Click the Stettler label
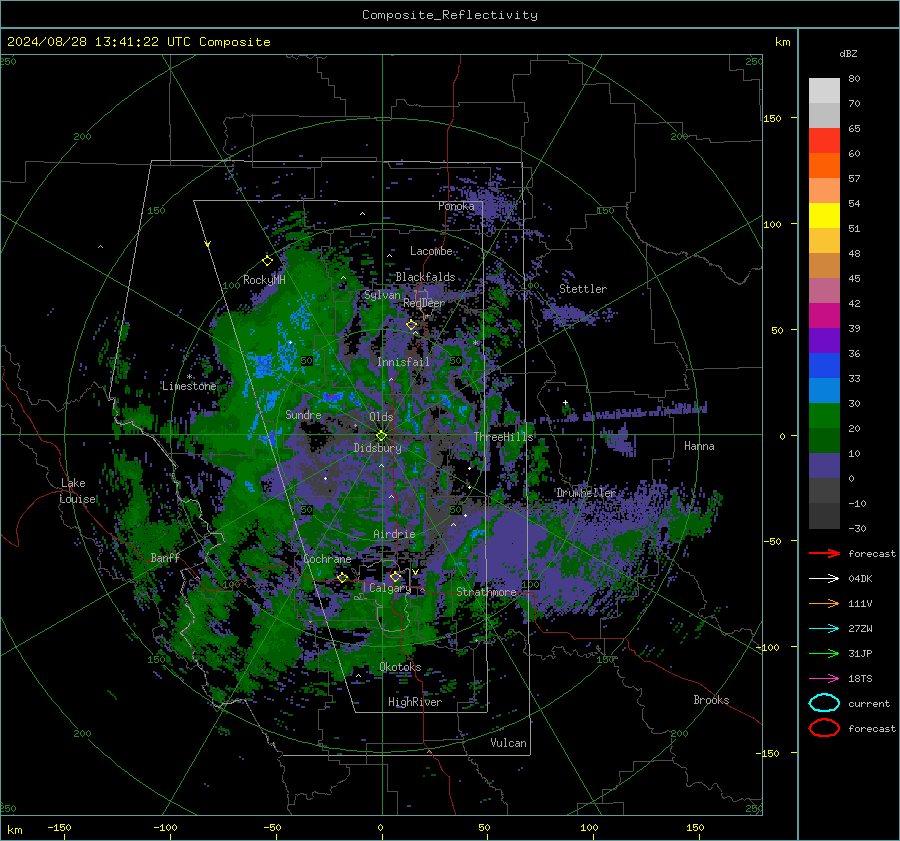 tap(583, 289)
